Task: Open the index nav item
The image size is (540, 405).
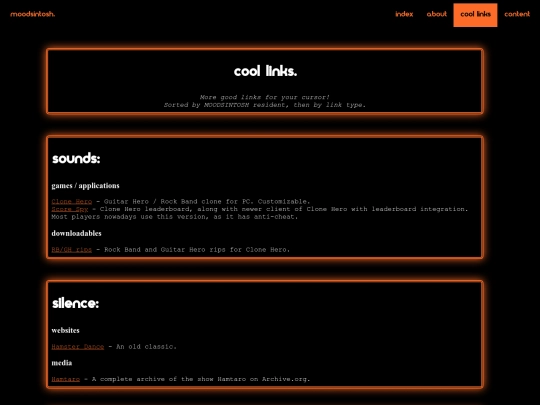Action: (x=404, y=14)
